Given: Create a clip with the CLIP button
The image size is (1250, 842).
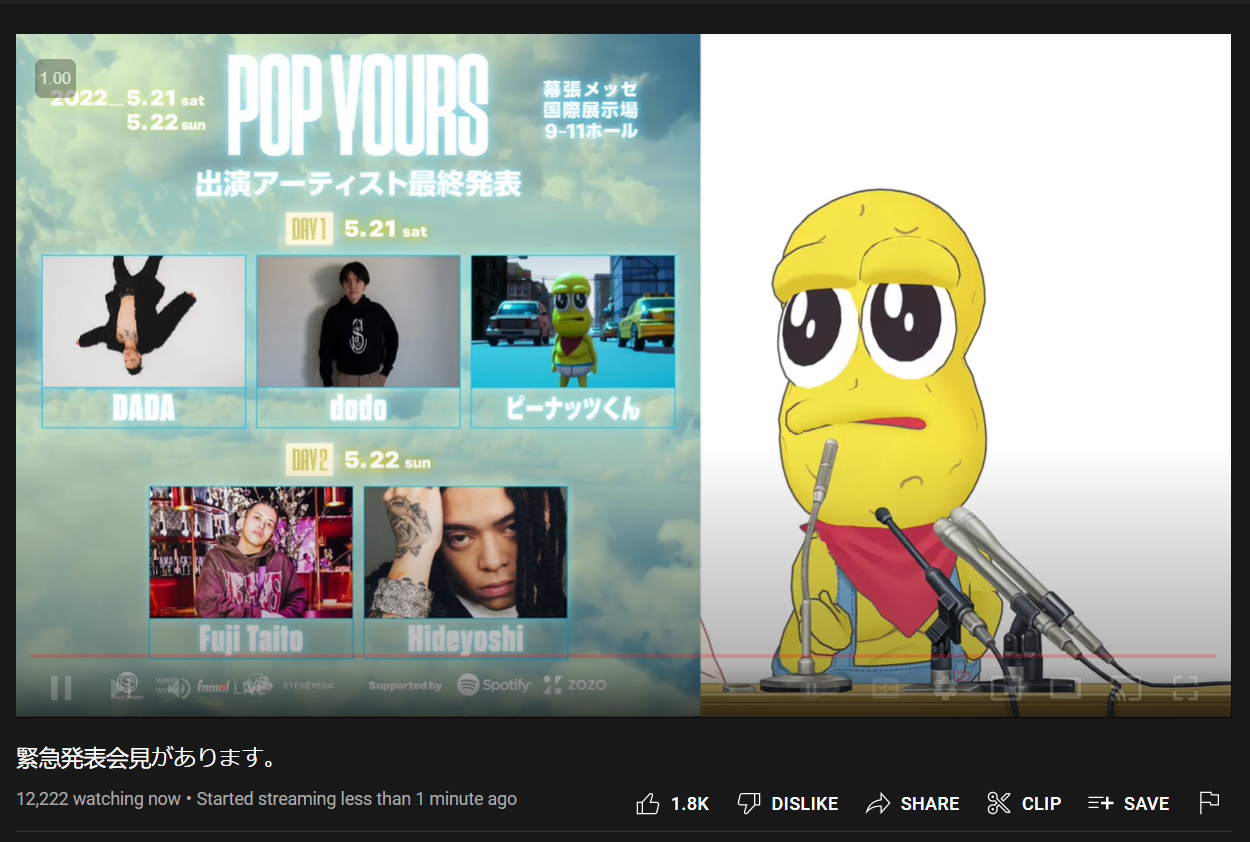Looking at the screenshot, I should tap(1024, 803).
